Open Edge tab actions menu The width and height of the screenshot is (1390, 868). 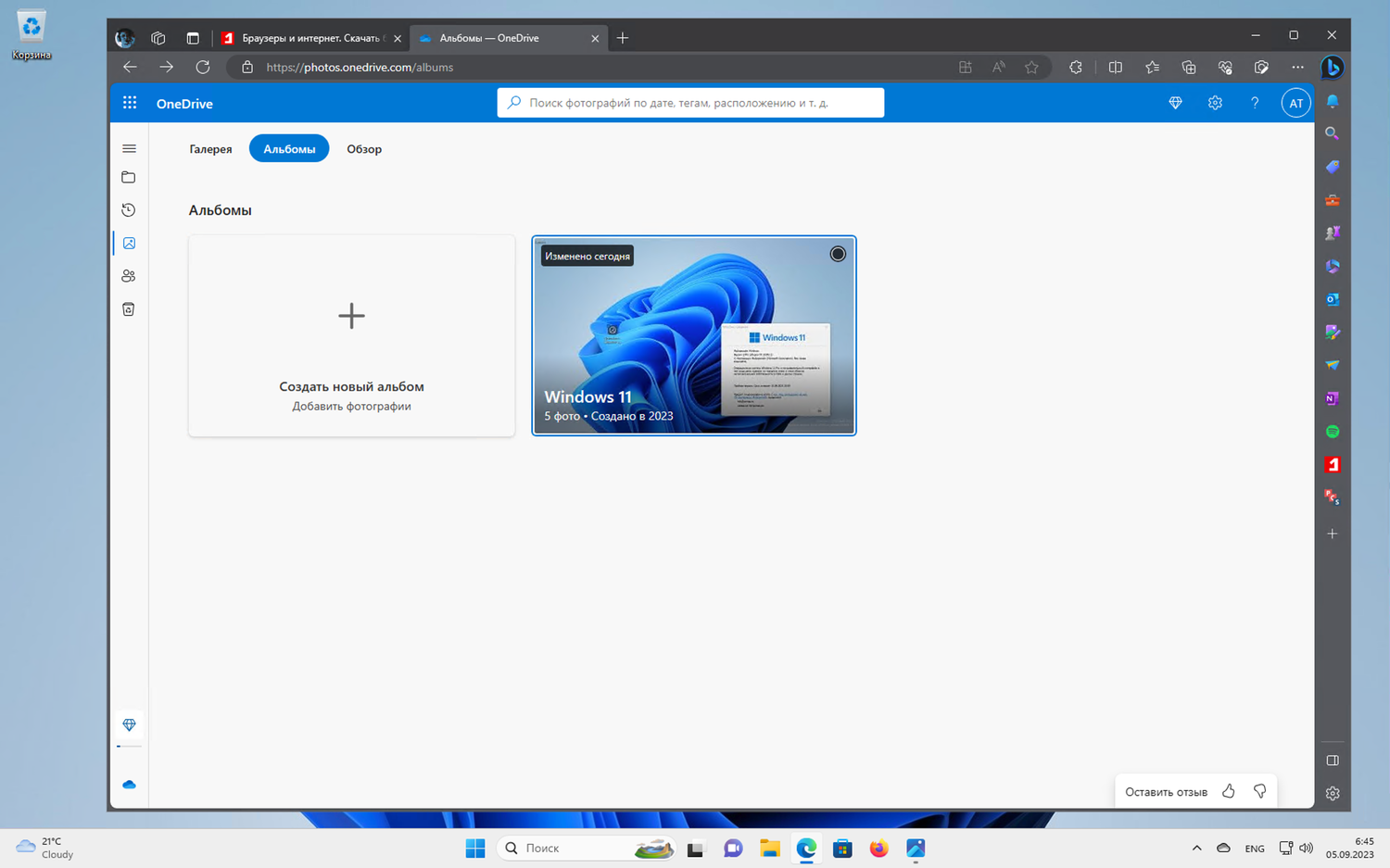pos(193,38)
